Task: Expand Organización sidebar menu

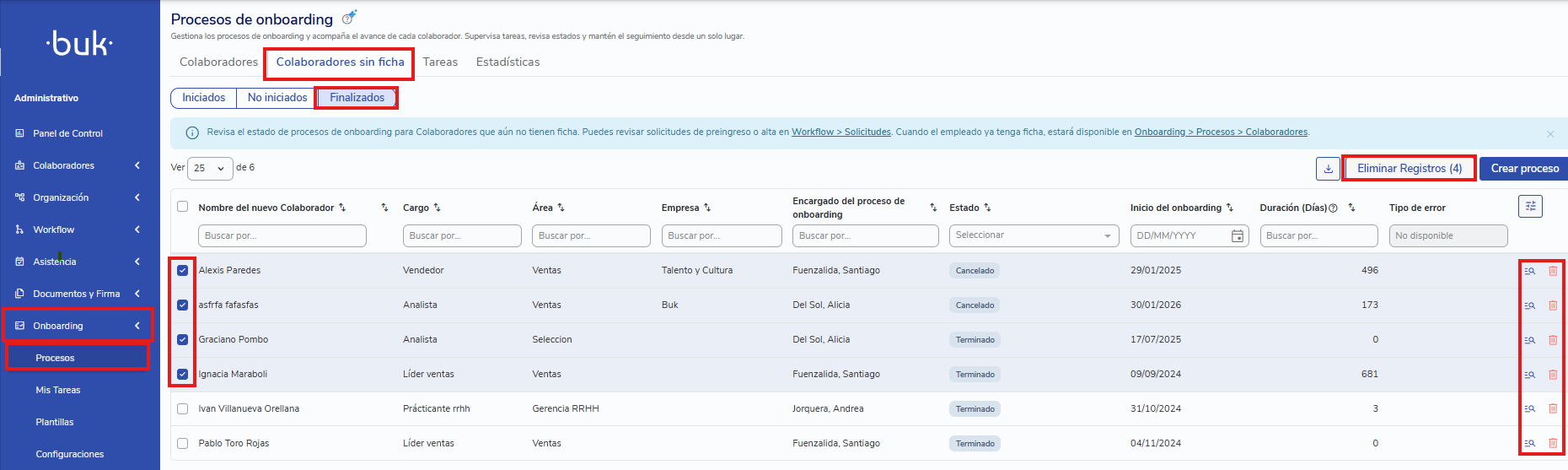Action: point(79,197)
